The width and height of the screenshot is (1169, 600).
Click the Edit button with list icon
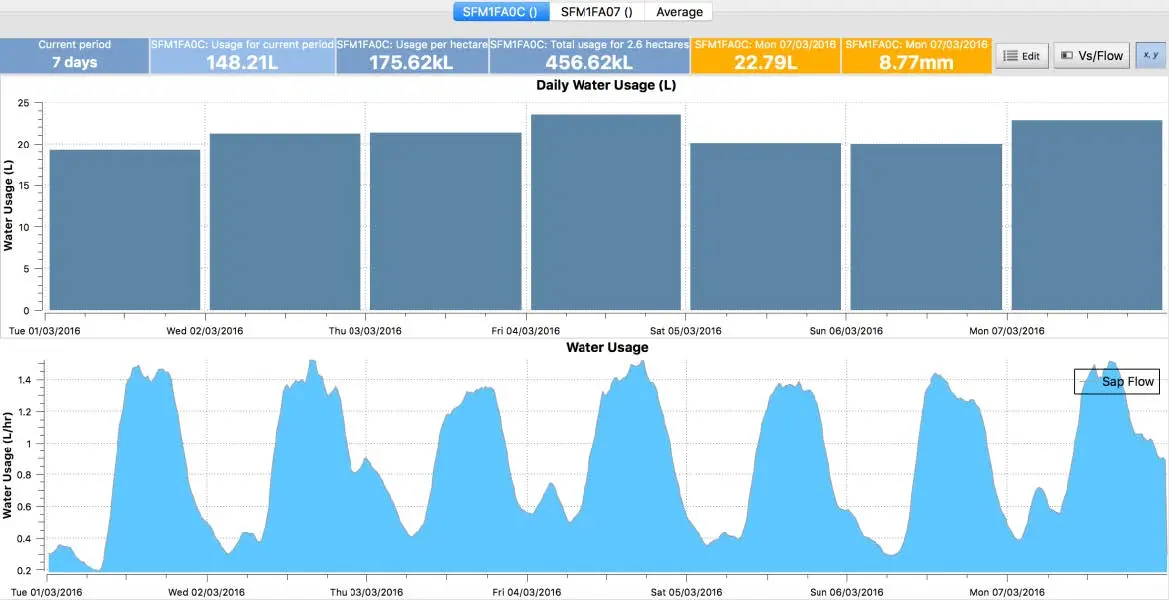coord(1021,56)
